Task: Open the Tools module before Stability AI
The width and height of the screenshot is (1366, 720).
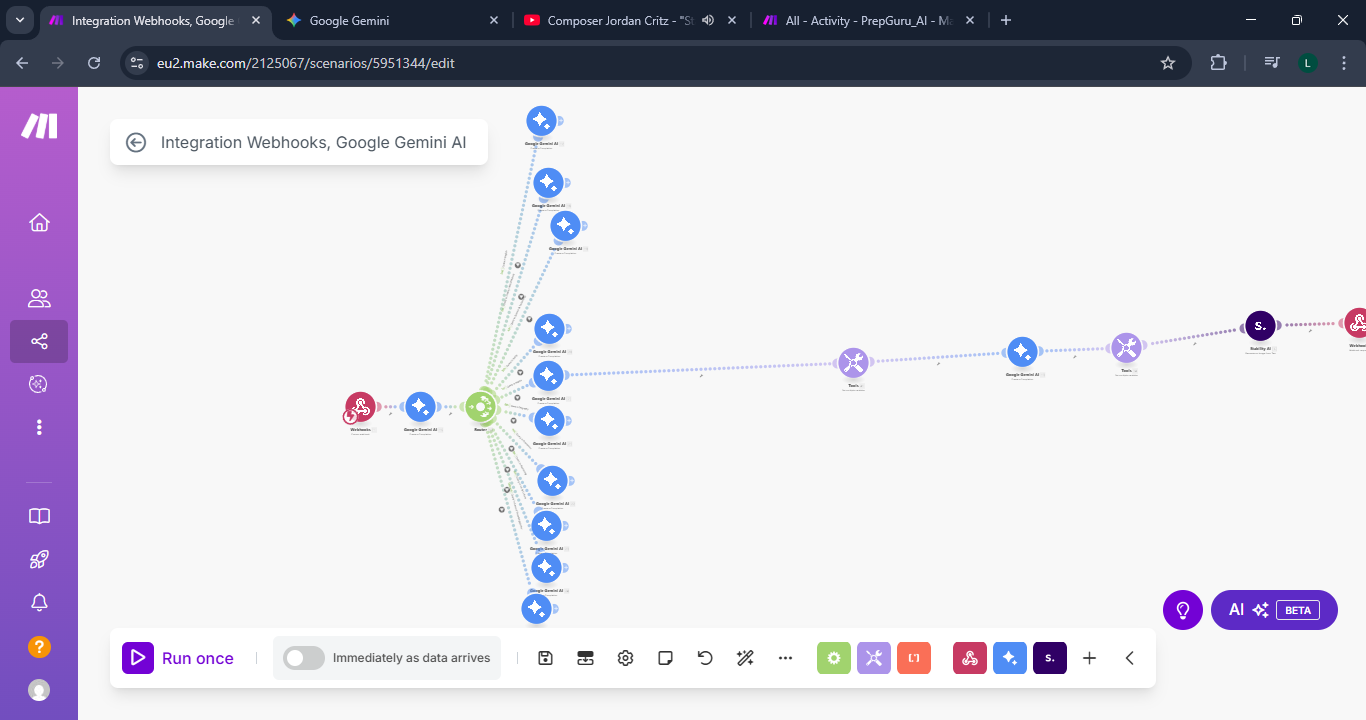Action: point(1126,348)
